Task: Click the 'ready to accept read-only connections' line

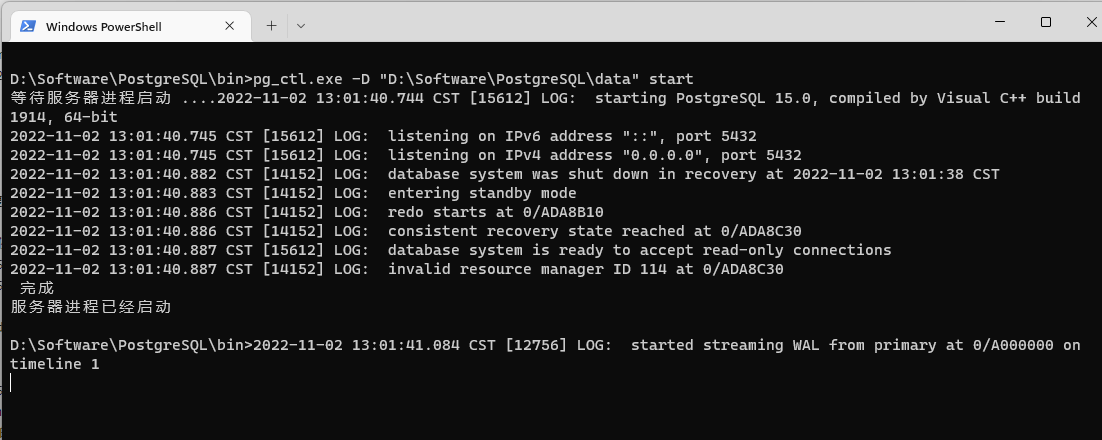Action: coord(450,250)
